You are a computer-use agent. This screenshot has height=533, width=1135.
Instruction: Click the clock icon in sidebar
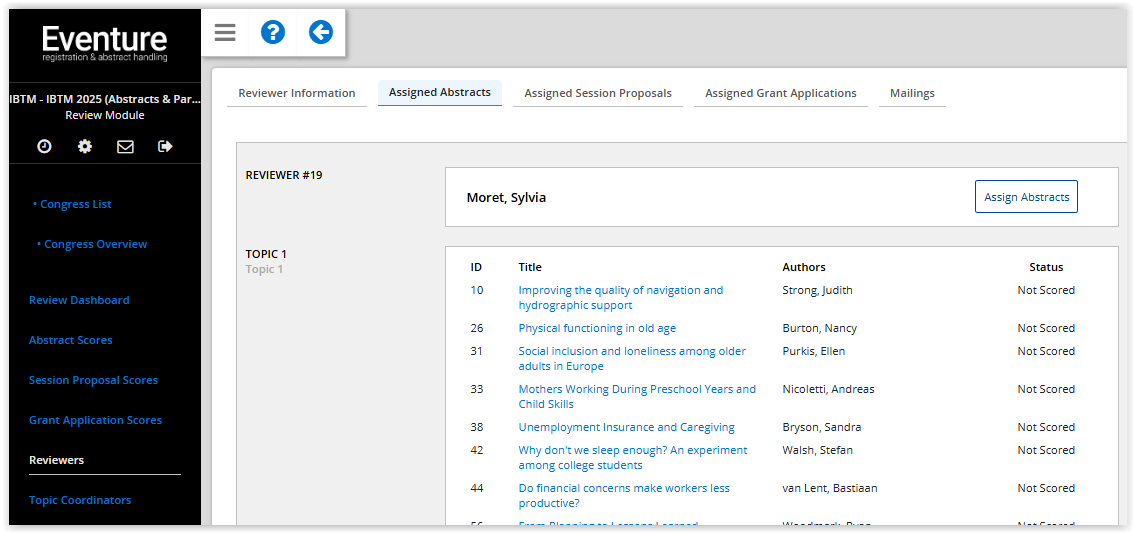[44, 147]
